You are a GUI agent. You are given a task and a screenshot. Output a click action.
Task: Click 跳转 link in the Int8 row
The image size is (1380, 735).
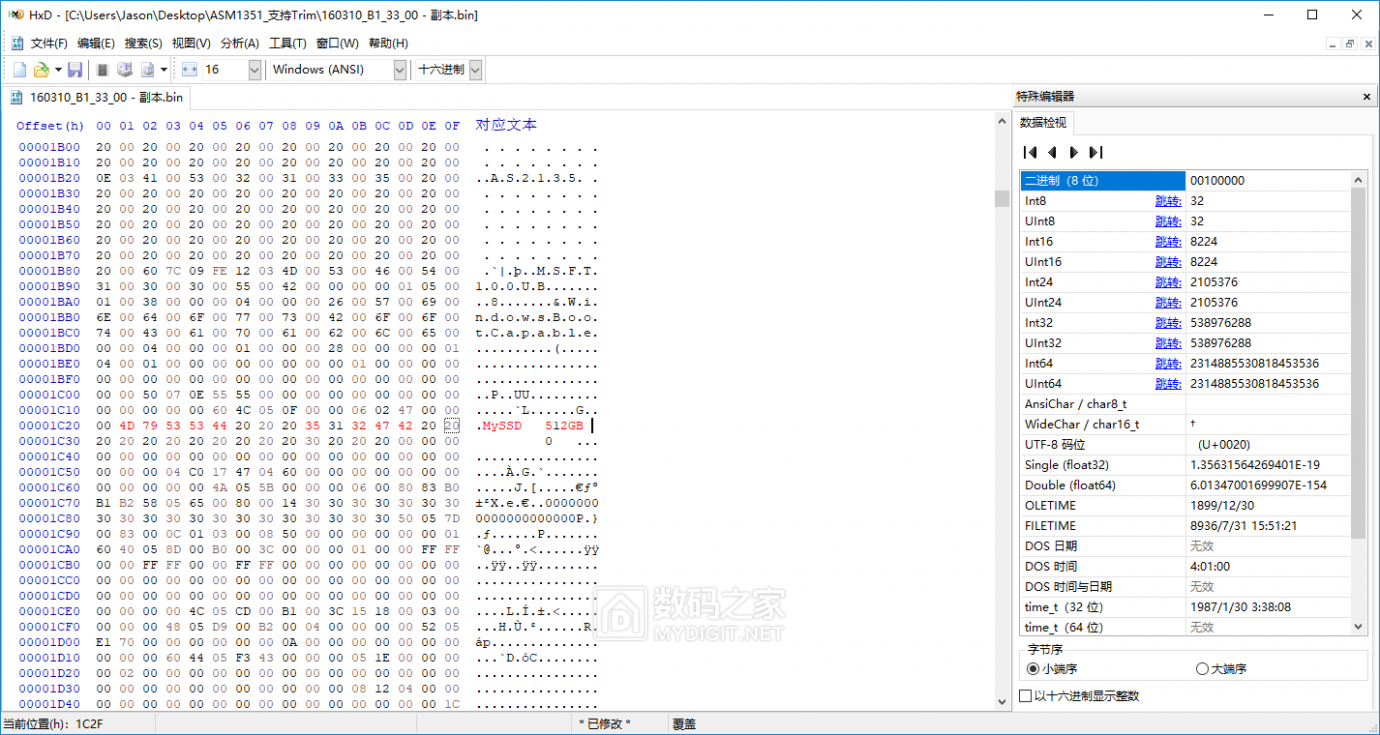pyautogui.click(x=1168, y=201)
